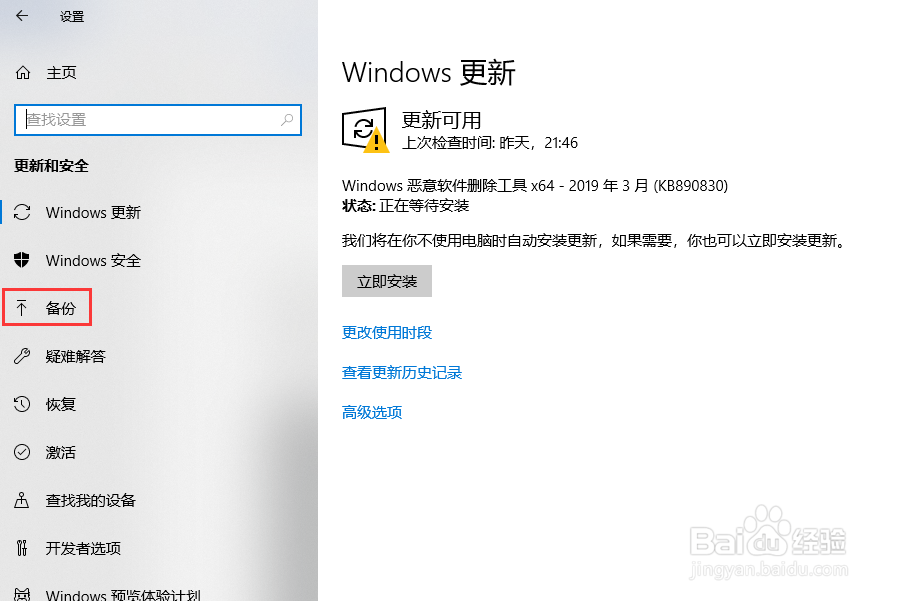Click the 激活 checkmark circle icon
This screenshot has height=601, width=899.
22,452
